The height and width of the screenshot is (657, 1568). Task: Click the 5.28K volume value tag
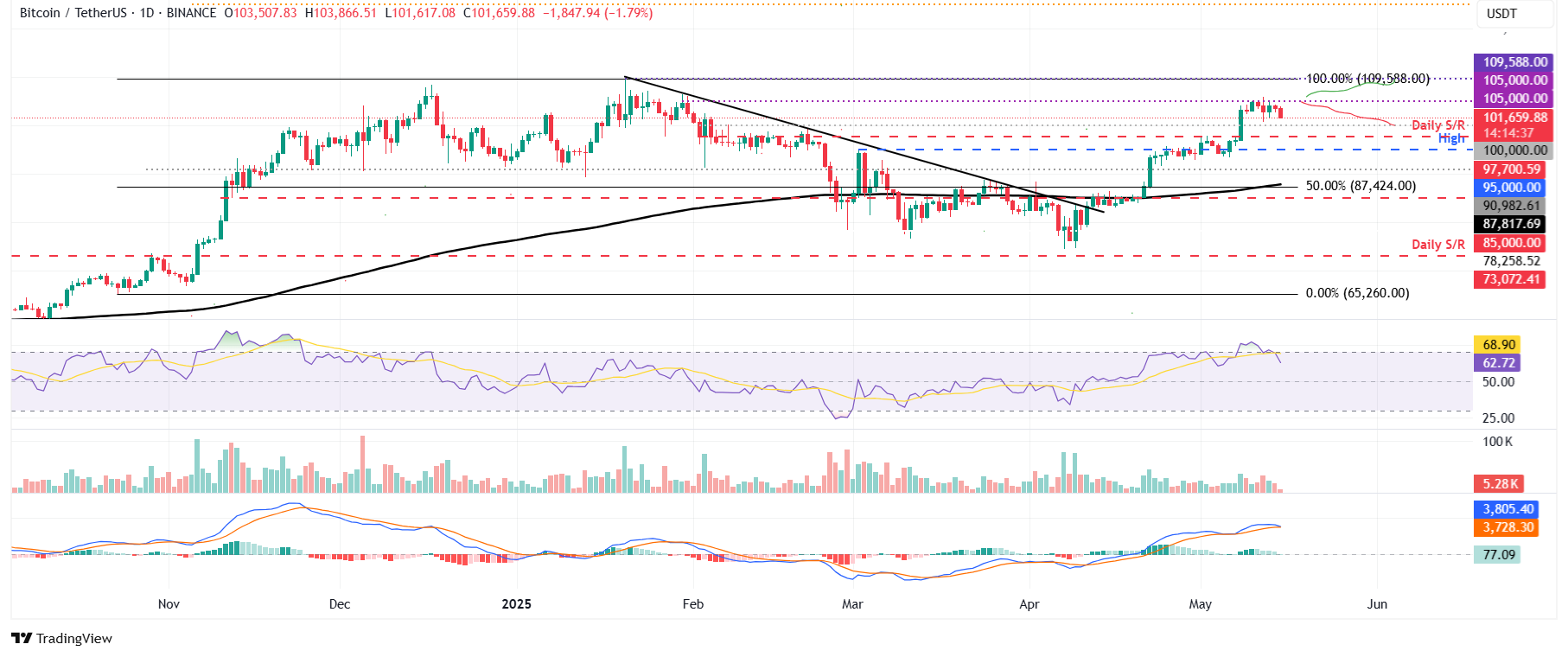1500,484
